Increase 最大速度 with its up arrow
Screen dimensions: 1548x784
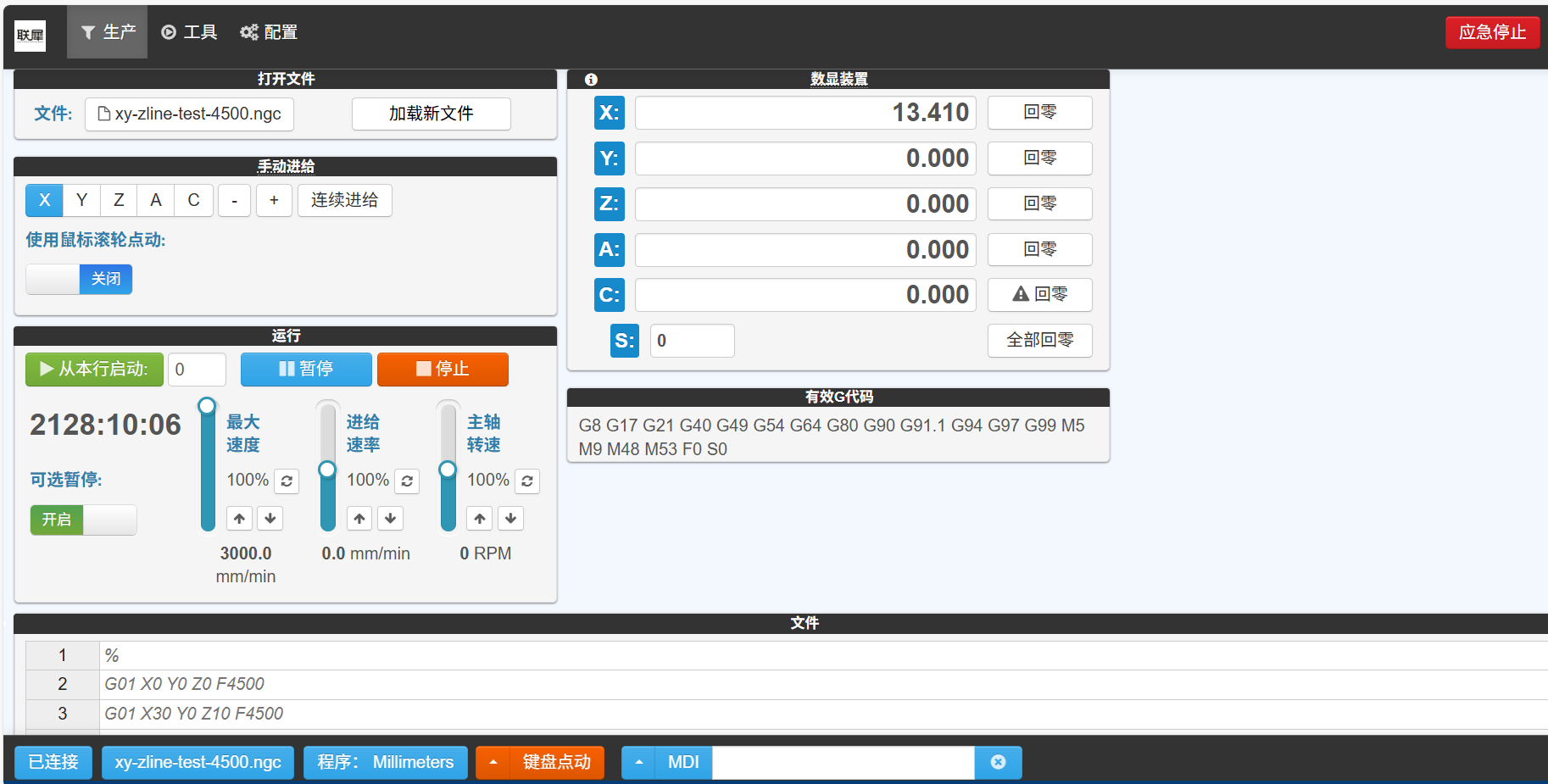pyautogui.click(x=240, y=518)
